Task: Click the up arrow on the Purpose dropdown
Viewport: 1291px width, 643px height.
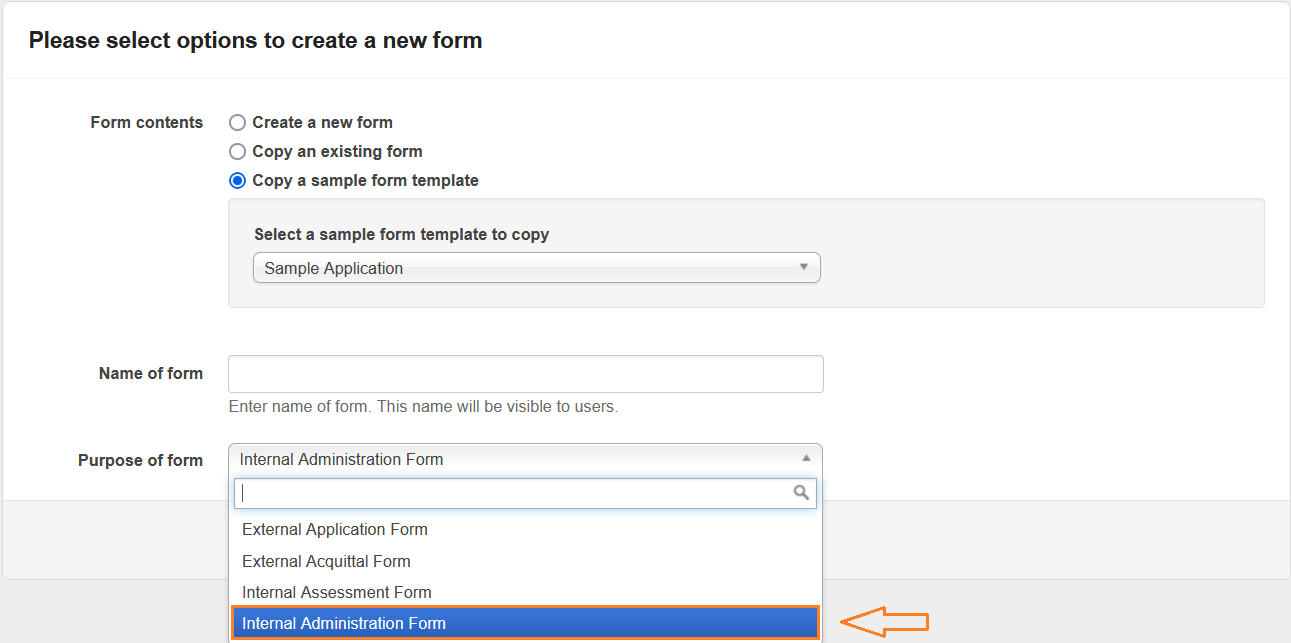Action: tap(806, 458)
